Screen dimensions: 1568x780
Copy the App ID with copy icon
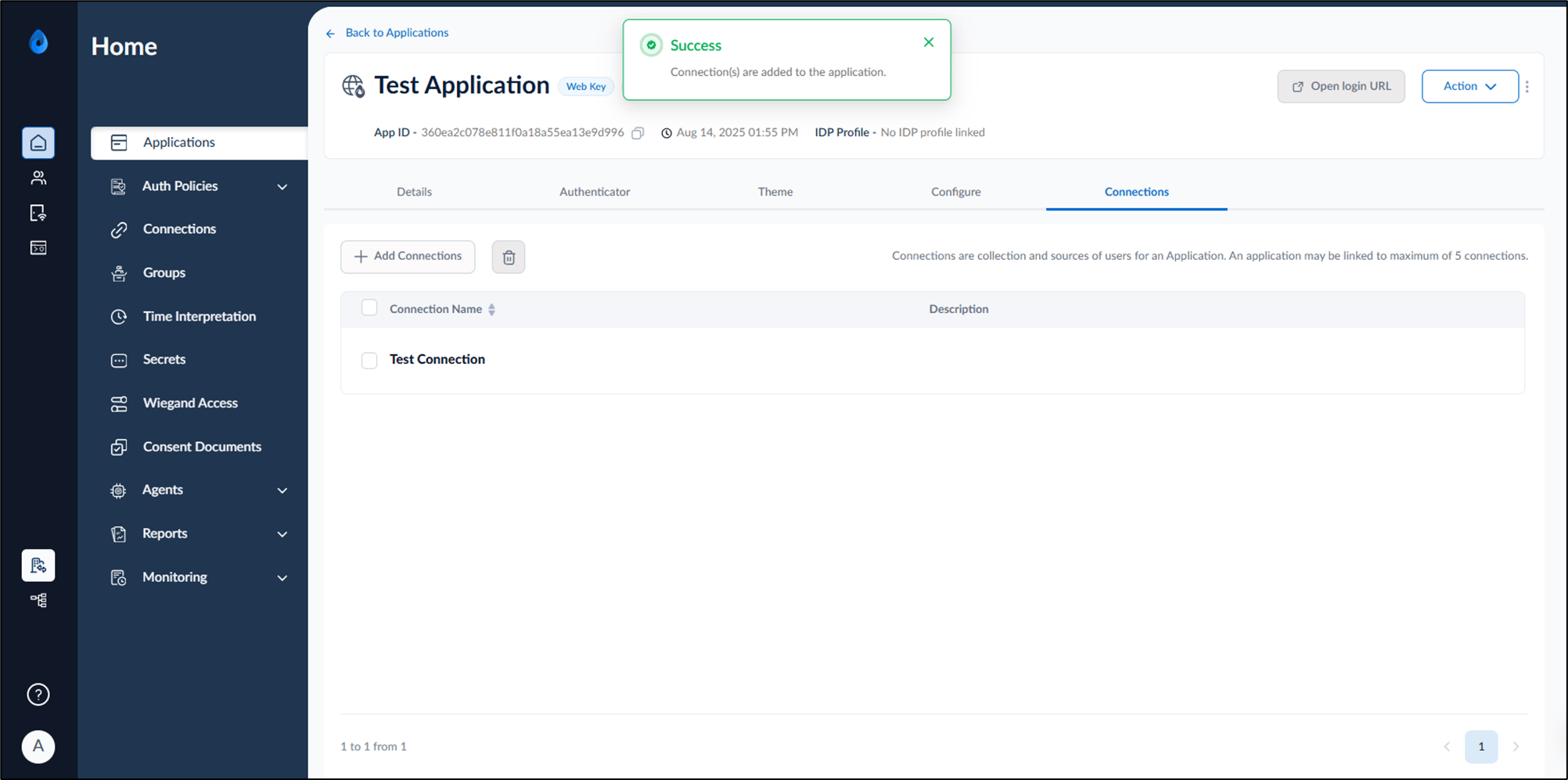click(638, 133)
